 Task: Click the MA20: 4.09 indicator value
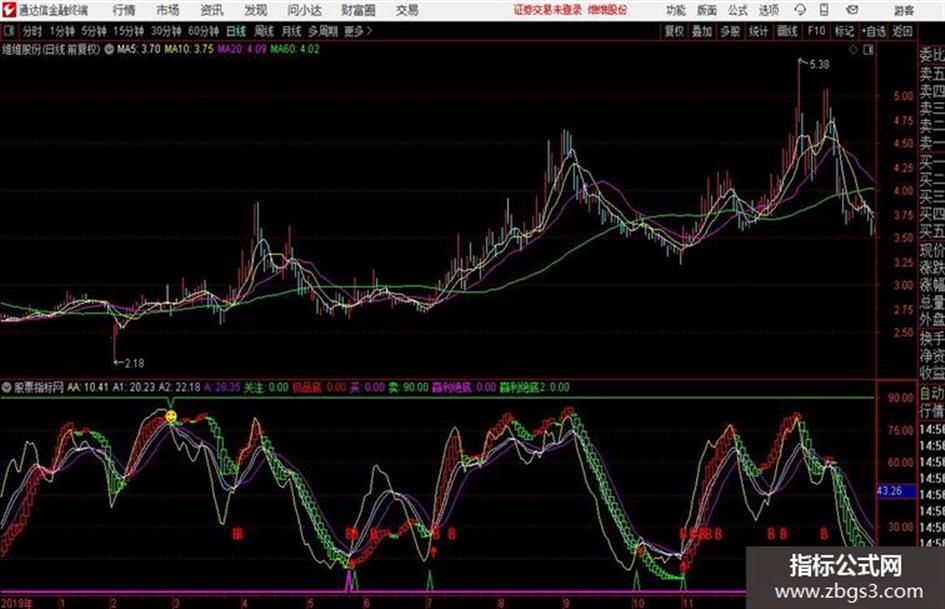tap(242, 49)
